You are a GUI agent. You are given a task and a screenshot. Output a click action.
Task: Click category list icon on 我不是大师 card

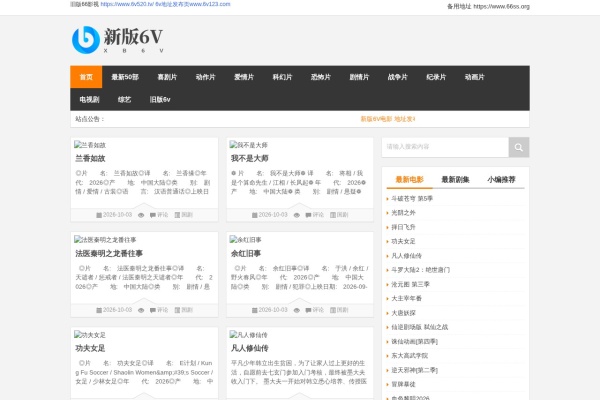click(x=333, y=215)
